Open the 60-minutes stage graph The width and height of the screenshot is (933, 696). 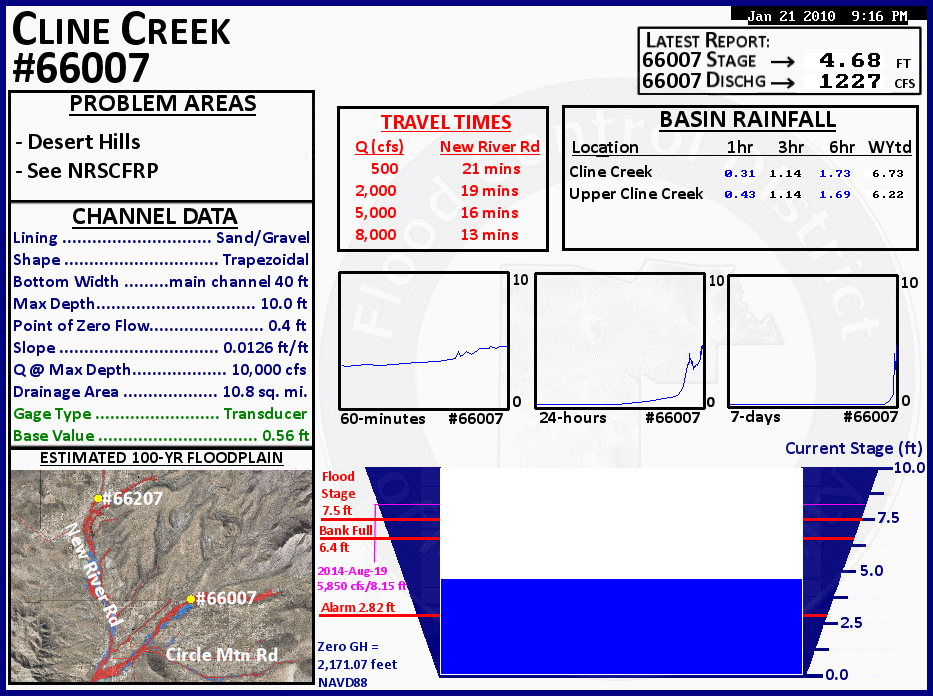tap(424, 339)
